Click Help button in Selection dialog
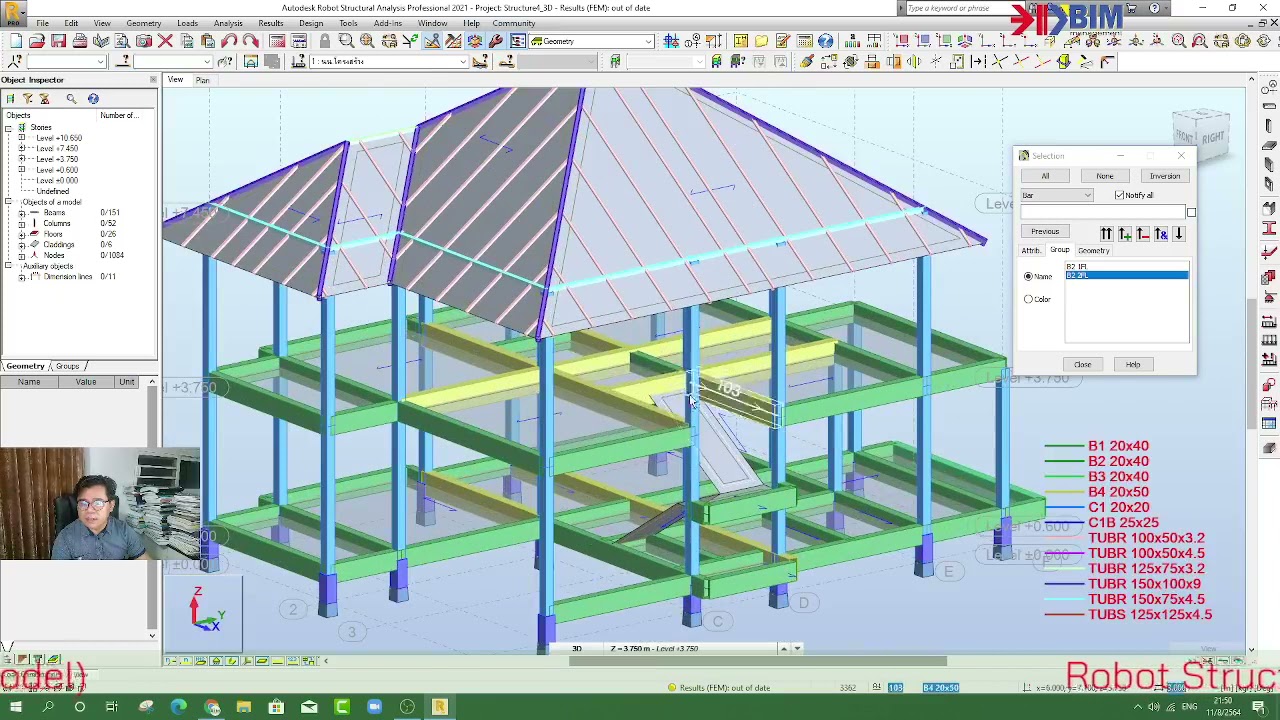This screenshot has width=1280, height=720. pos(1133,364)
